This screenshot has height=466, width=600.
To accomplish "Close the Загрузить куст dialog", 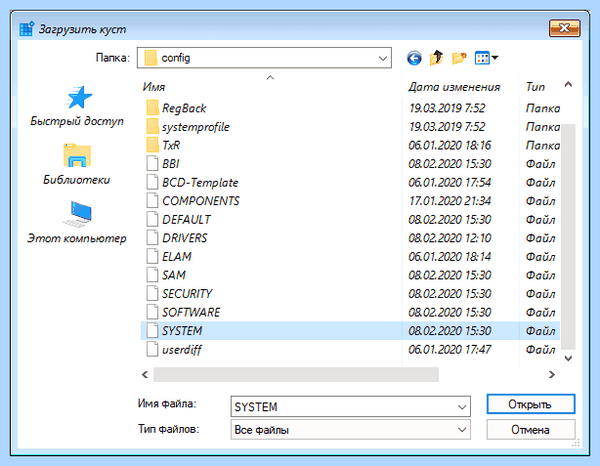I will (565, 28).
